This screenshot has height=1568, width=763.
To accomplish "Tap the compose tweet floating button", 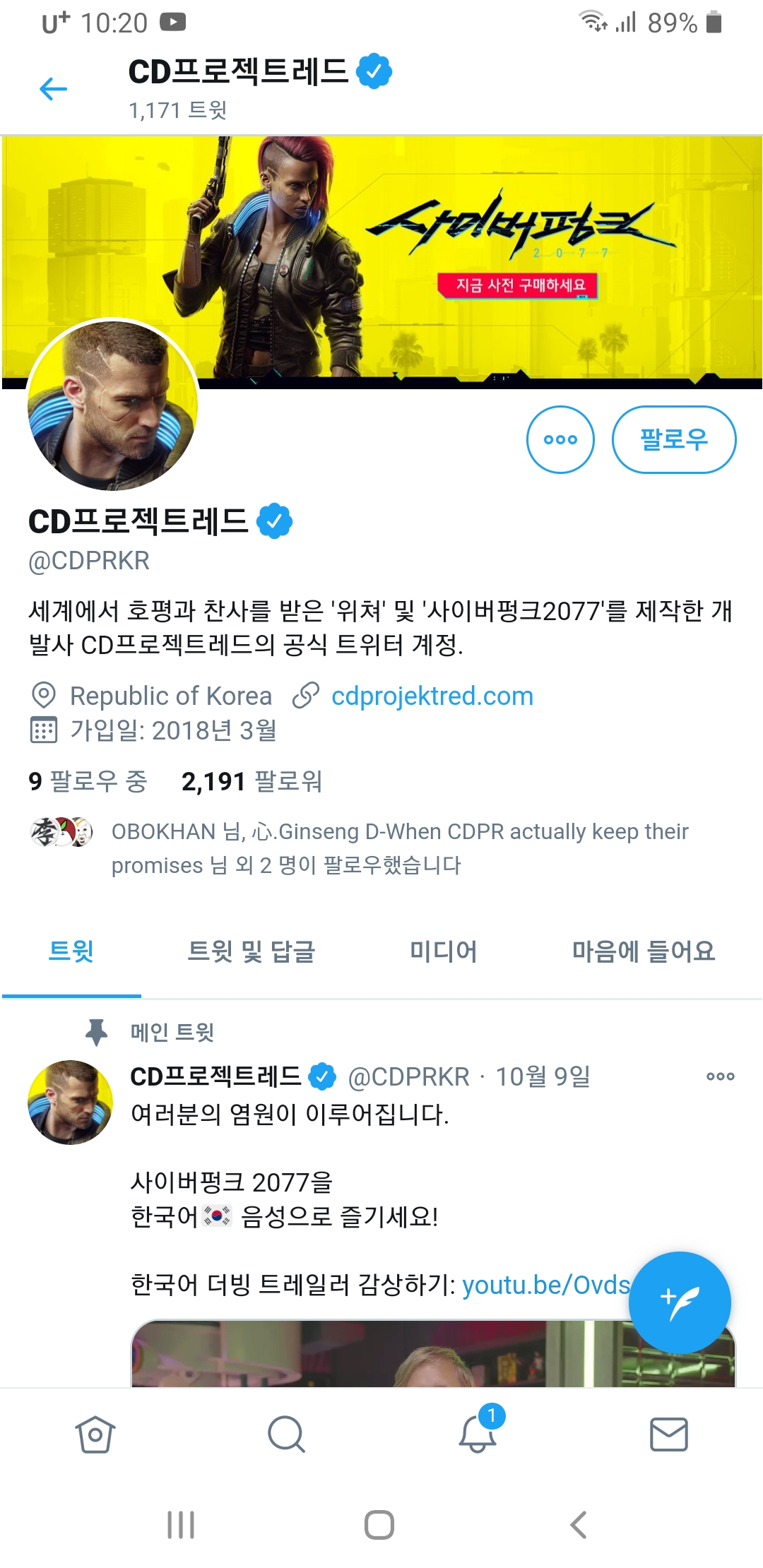I will coord(680,1303).
